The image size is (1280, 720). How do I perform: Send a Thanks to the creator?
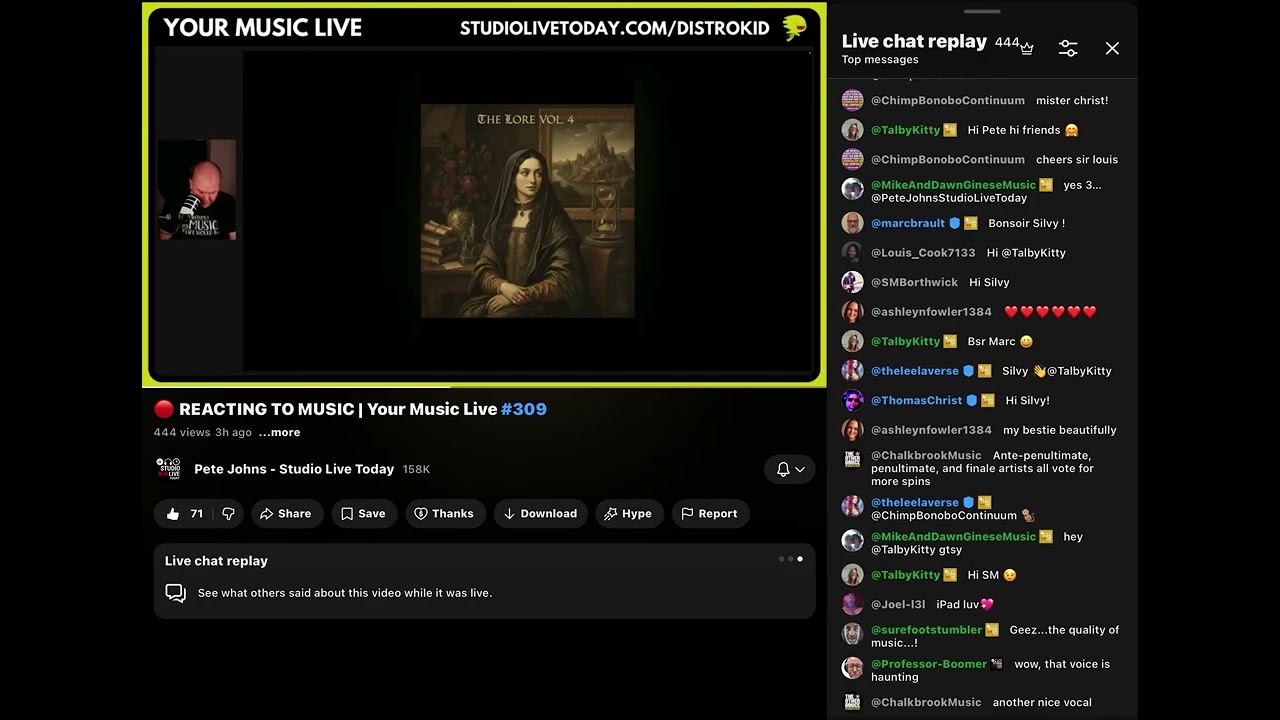(444, 513)
